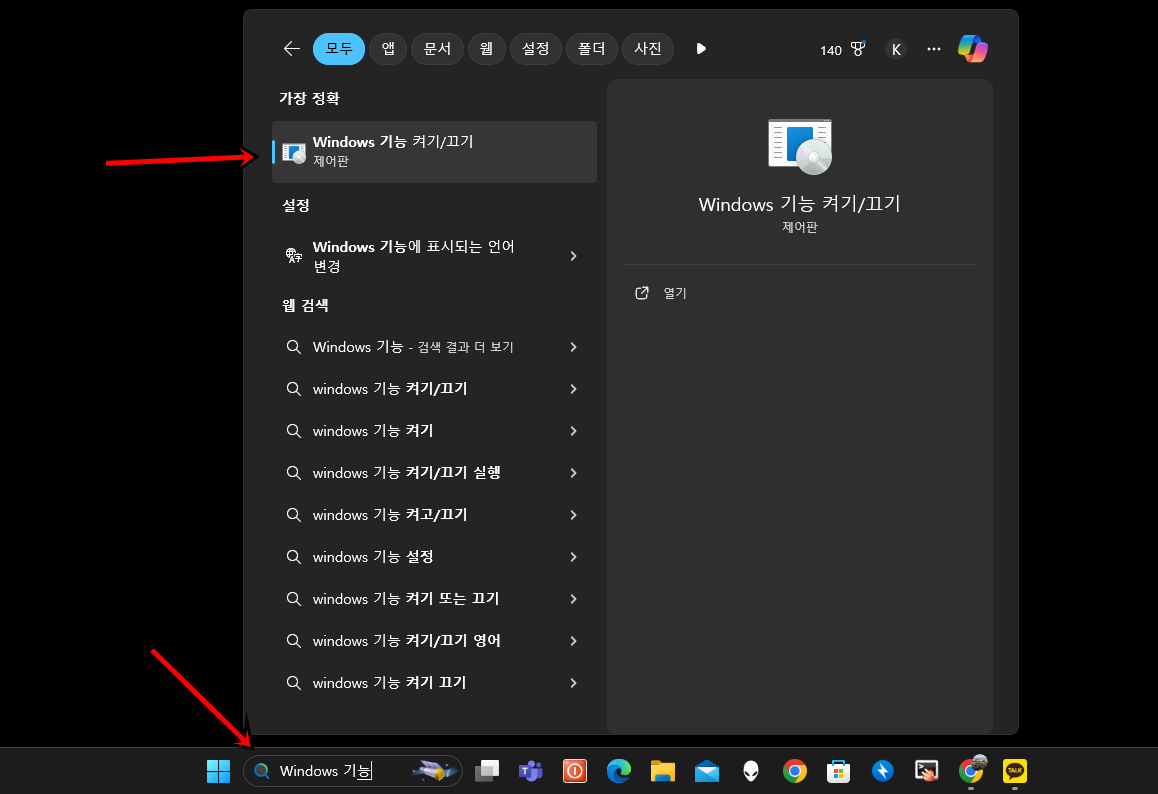Open Windows 기능에 표시되는 언어 변경 setting
The width and height of the screenshot is (1158, 794).
(434, 256)
